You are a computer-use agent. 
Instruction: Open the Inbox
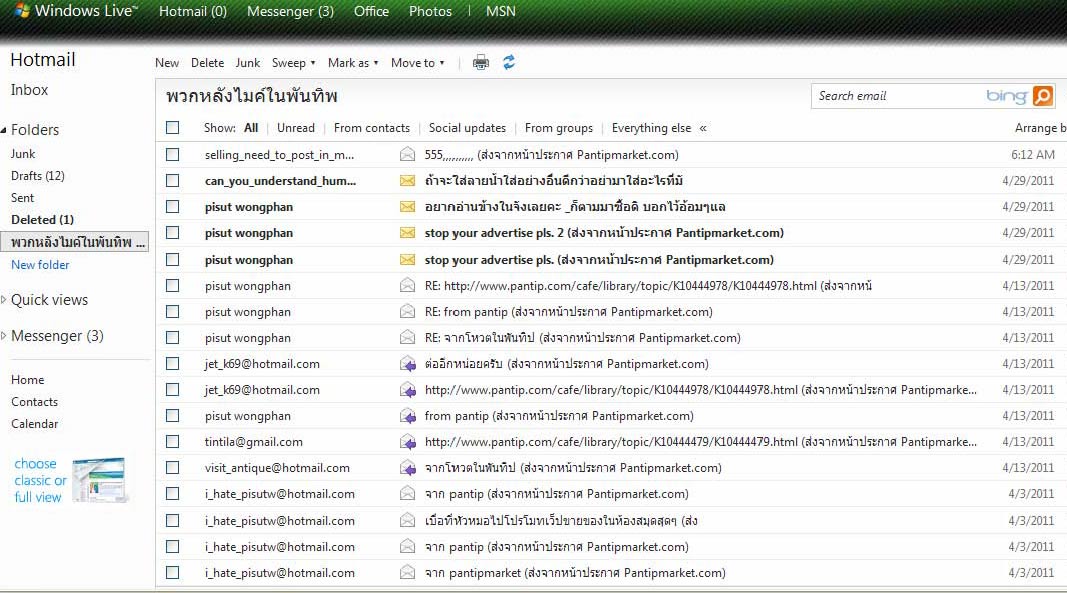pyautogui.click(x=29, y=90)
